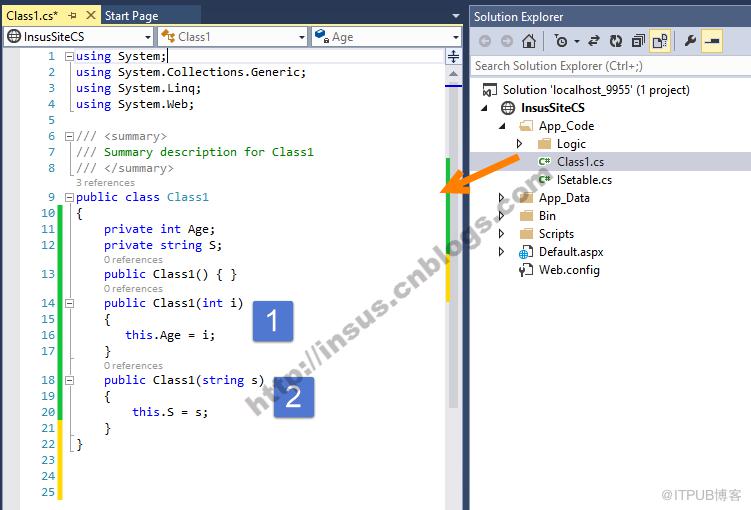Screen dimensions: 751x510
Task: Expand the Logic folder arrow
Action: (519, 144)
